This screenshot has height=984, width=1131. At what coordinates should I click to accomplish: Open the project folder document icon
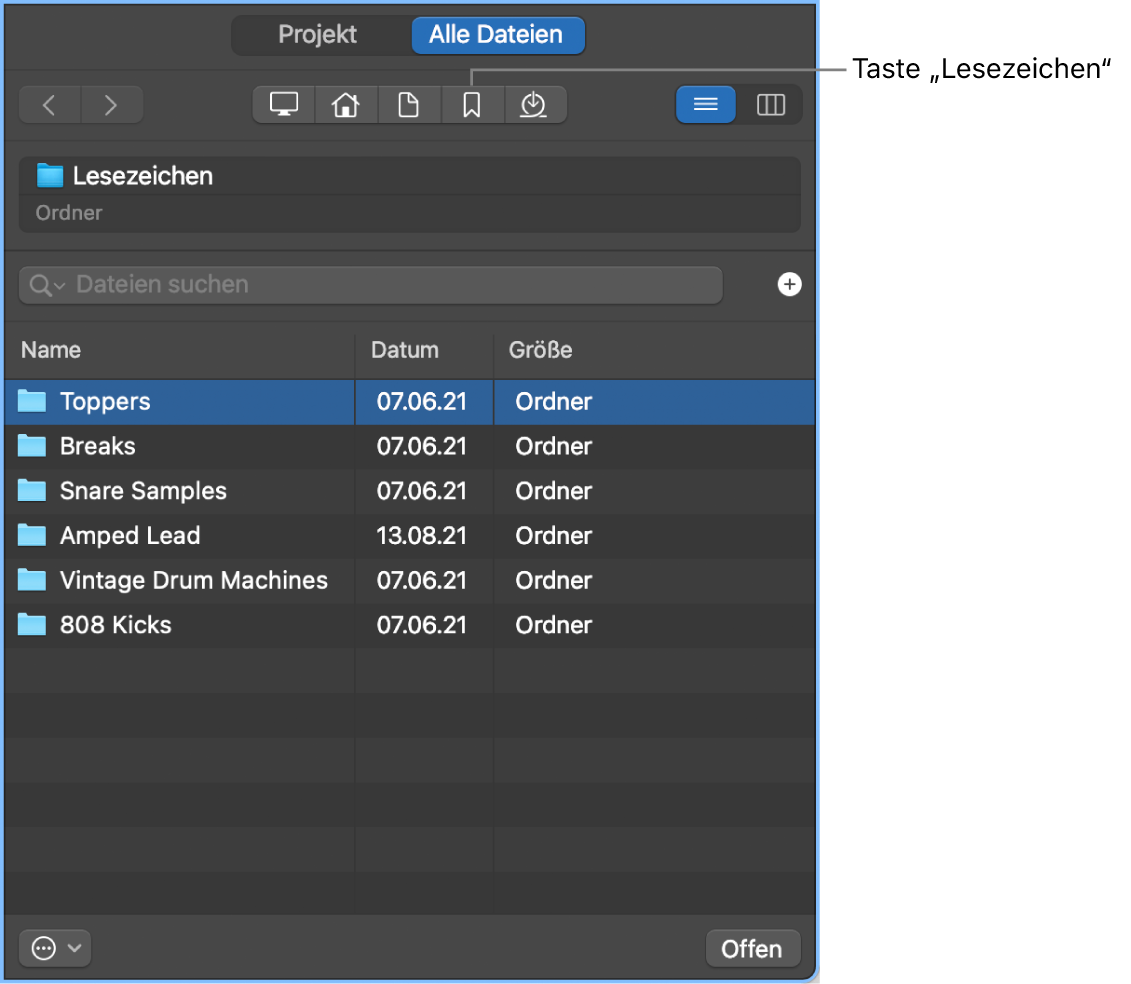[409, 105]
